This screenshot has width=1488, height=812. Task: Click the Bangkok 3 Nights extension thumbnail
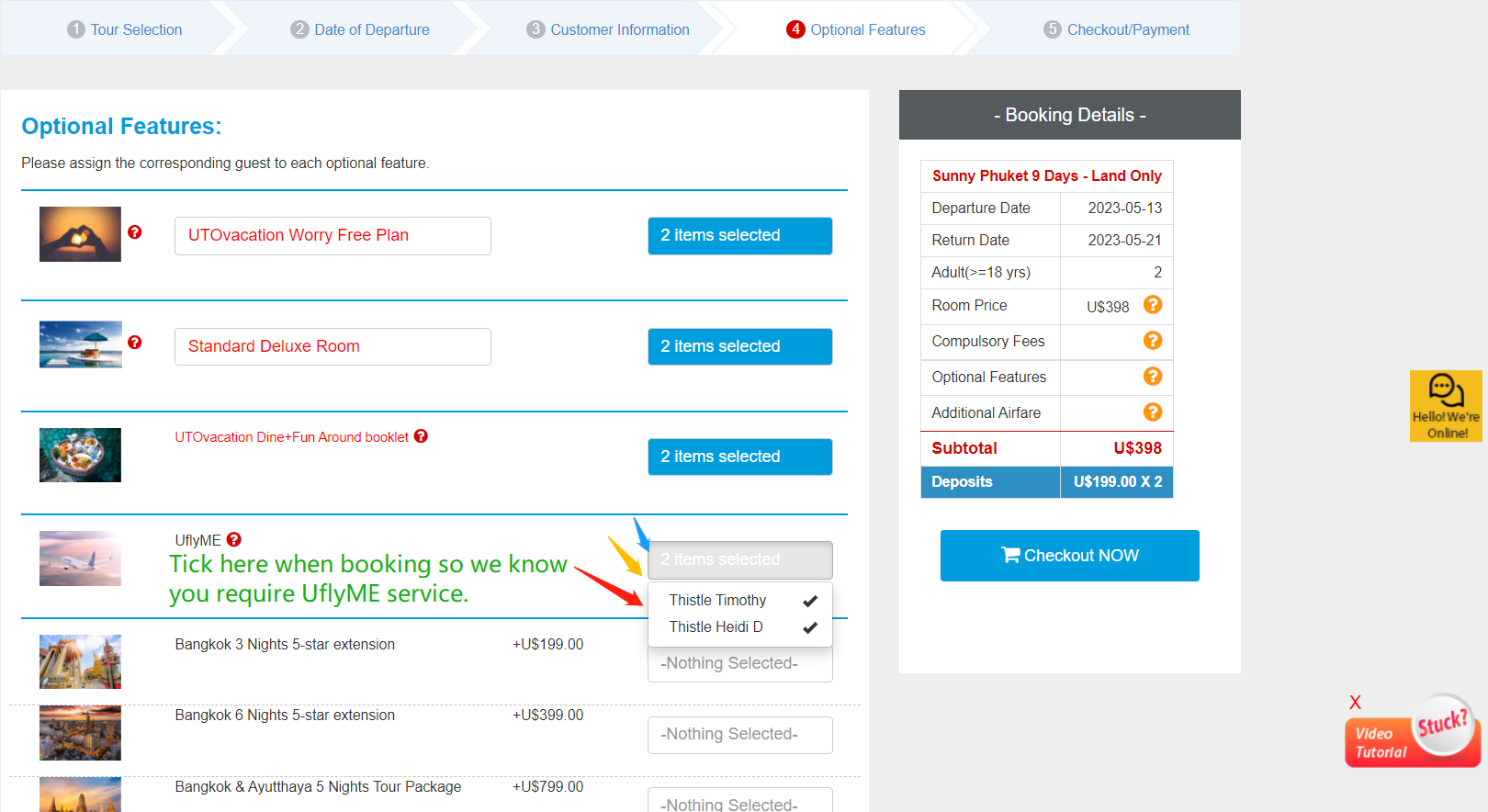(80, 661)
